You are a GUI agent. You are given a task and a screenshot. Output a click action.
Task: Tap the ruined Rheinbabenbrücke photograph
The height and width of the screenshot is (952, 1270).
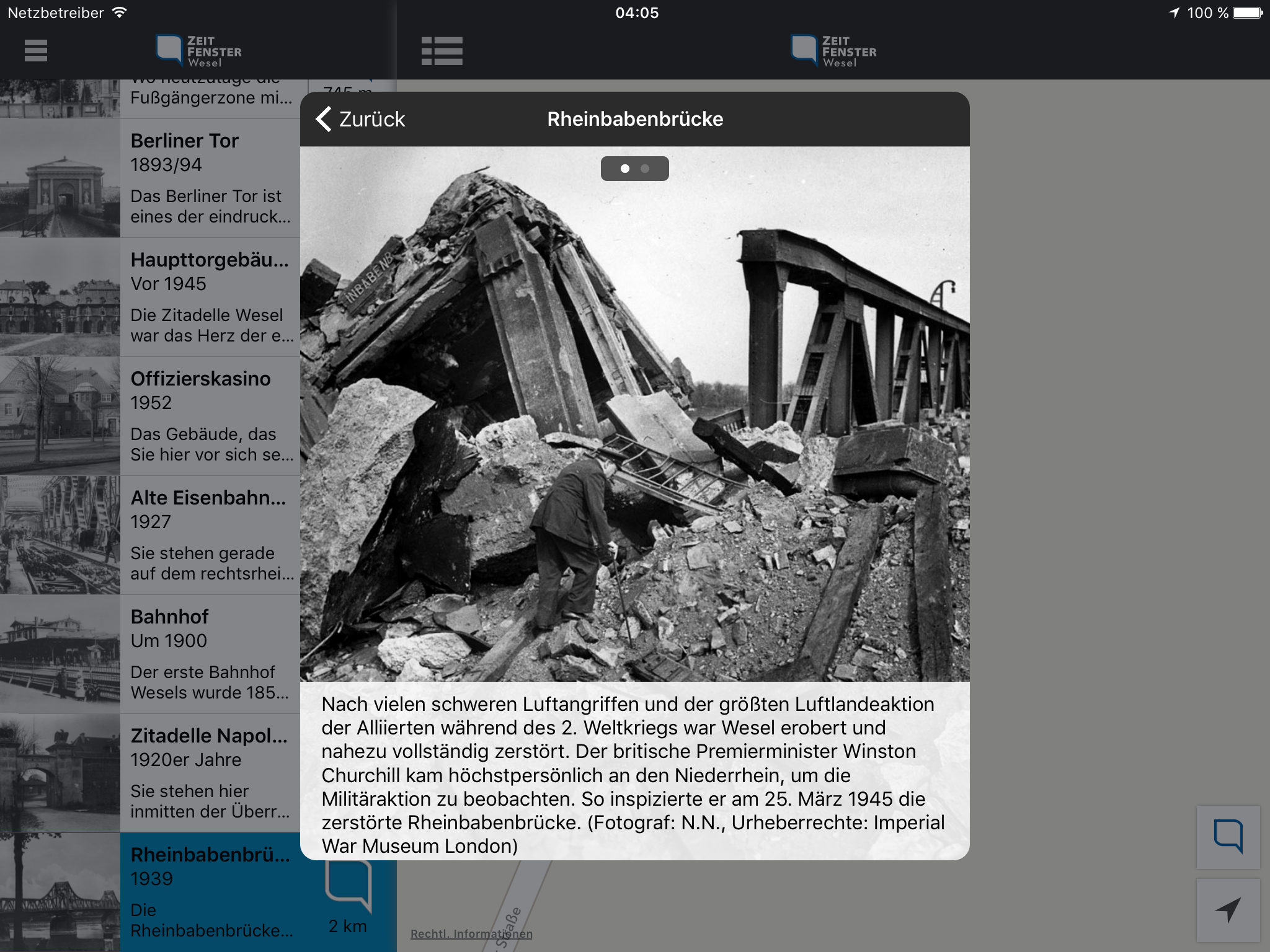(x=635, y=414)
